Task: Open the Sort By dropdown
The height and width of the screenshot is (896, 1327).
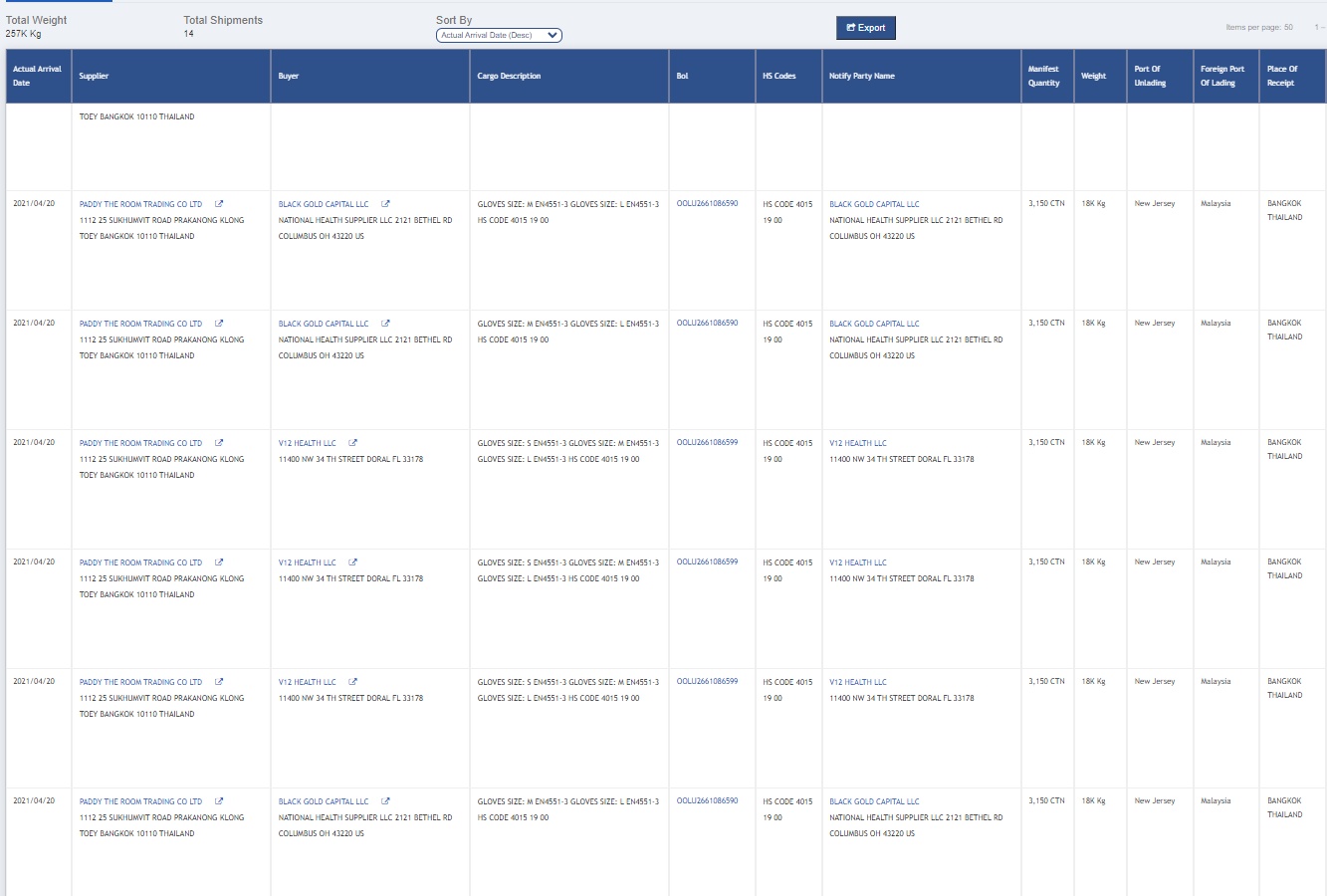Action: 499,36
